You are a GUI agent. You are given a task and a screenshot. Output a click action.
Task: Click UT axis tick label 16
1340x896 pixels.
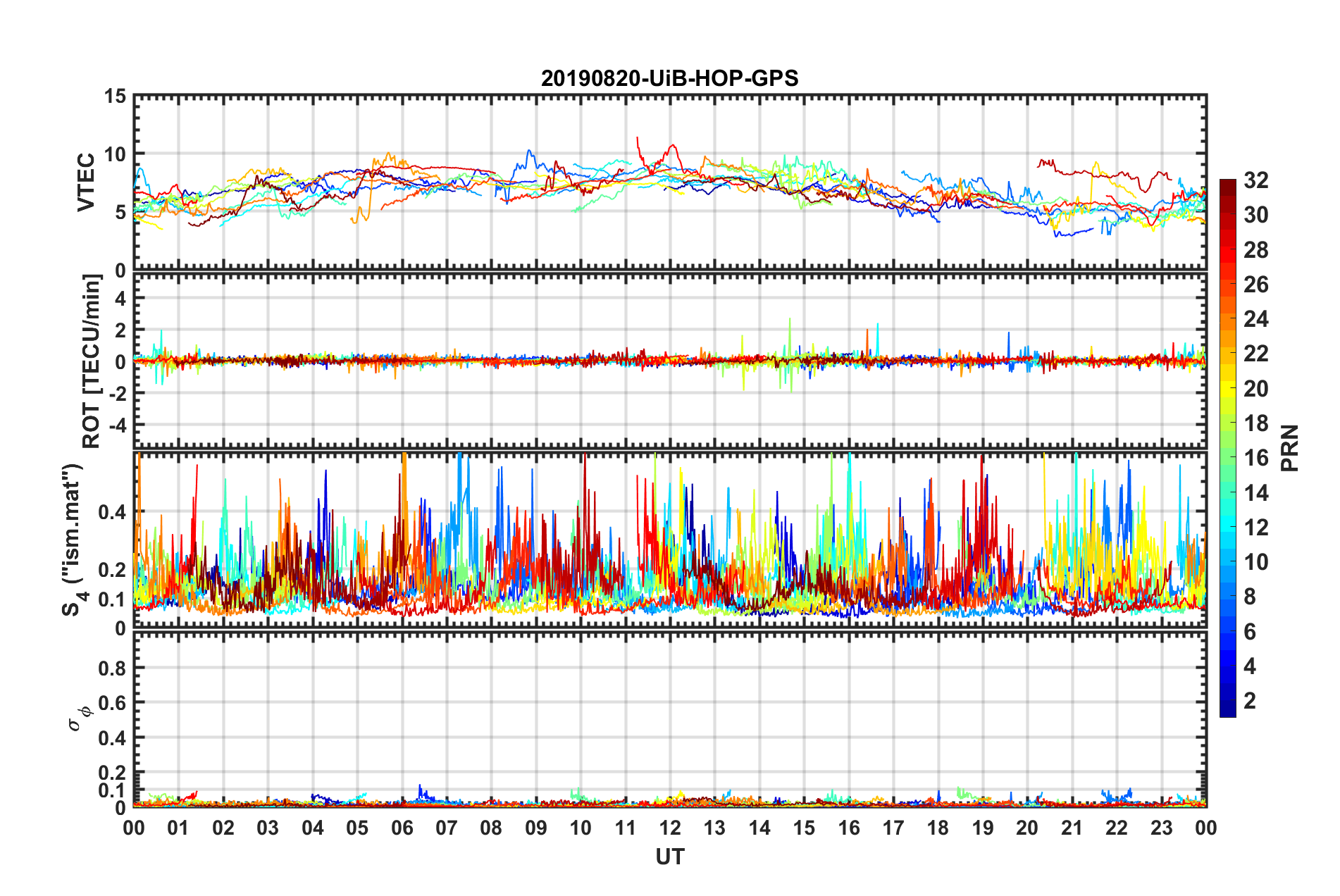pyautogui.click(x=849, y=828)
